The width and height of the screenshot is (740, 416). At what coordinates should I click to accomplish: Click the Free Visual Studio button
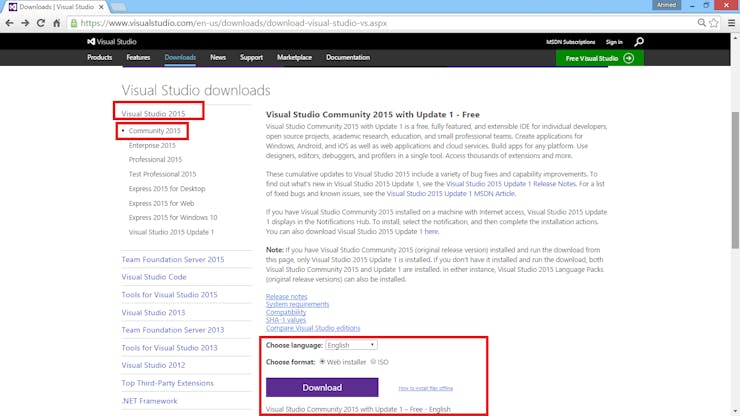599,58
